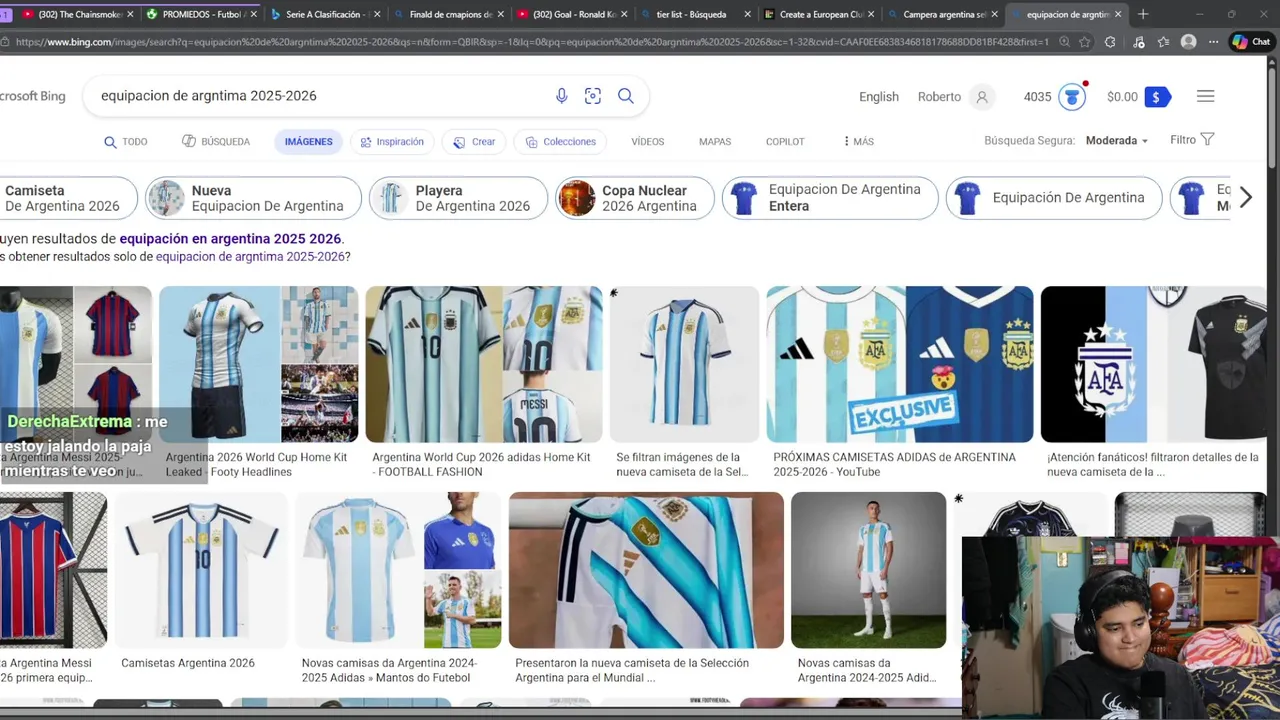The image size is (1280, 720).
Task: Click 'equipación en argentina 2025 2026' link
Action: click(x=230, y=239)
